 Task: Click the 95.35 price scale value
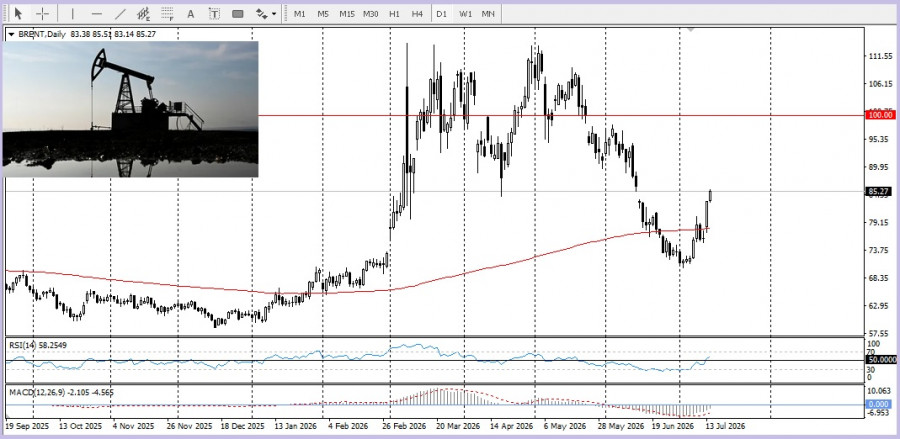878,139
